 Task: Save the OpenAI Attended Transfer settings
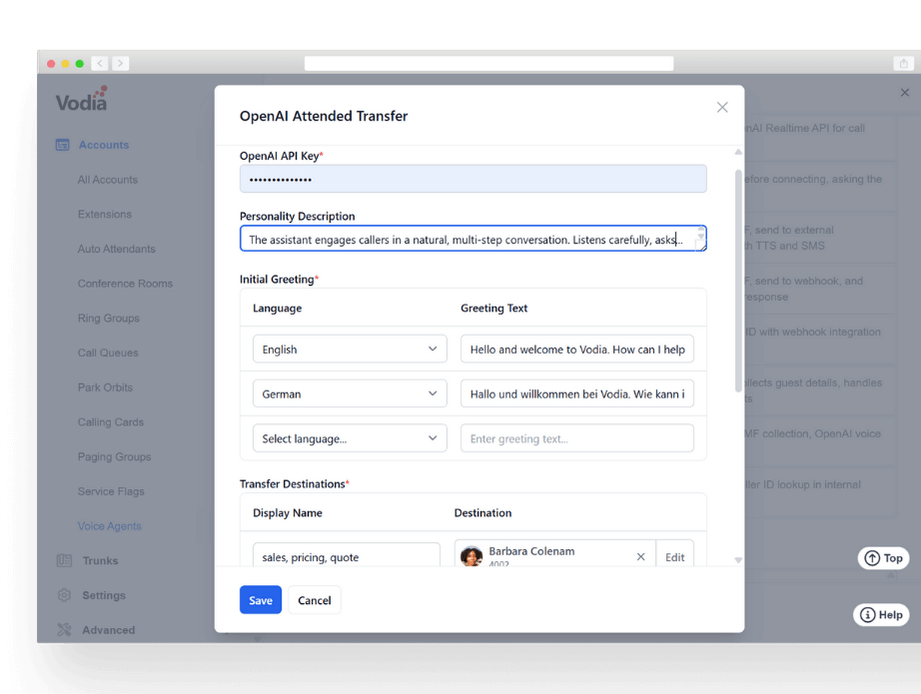(260, 600)
